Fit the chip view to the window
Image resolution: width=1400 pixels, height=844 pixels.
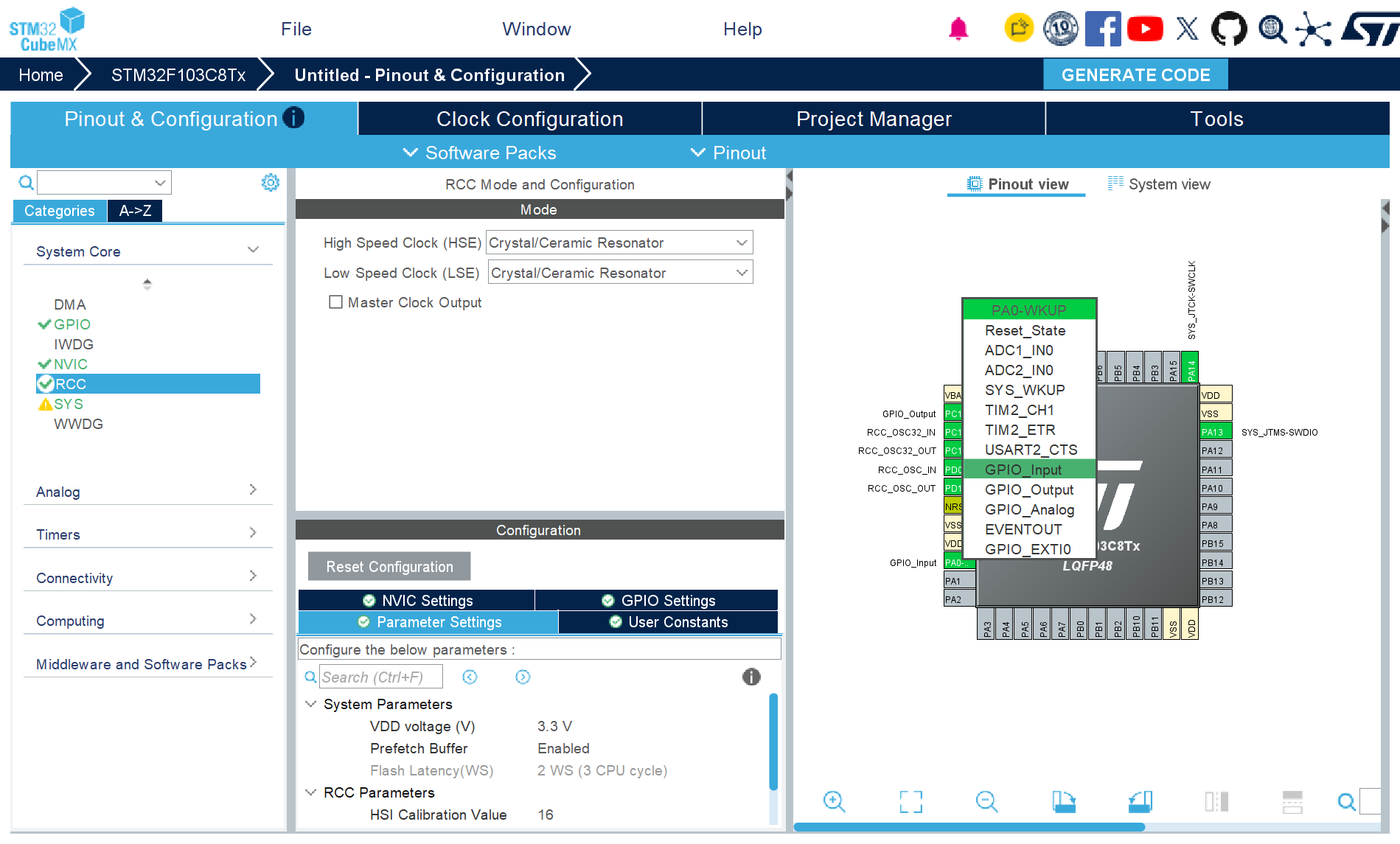point(910,801)
